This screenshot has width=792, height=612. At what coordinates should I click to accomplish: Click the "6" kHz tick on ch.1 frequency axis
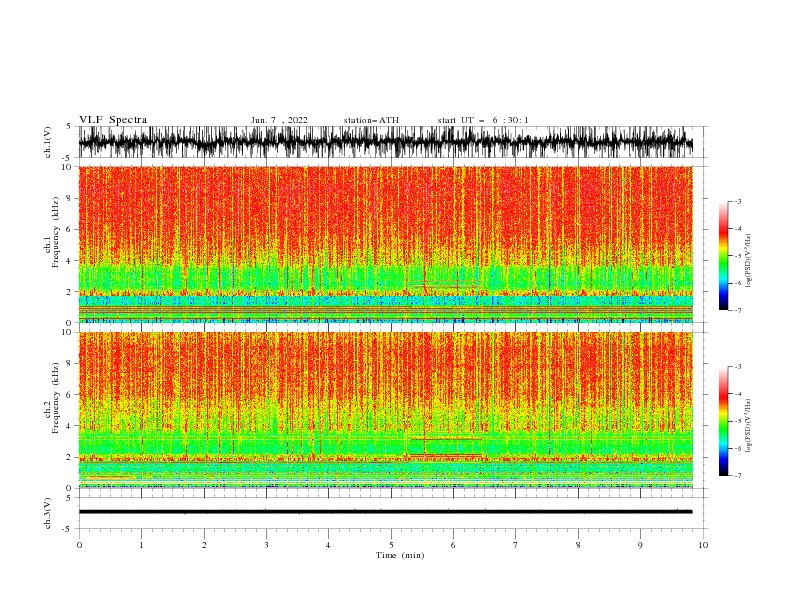(x=70, y=229)
